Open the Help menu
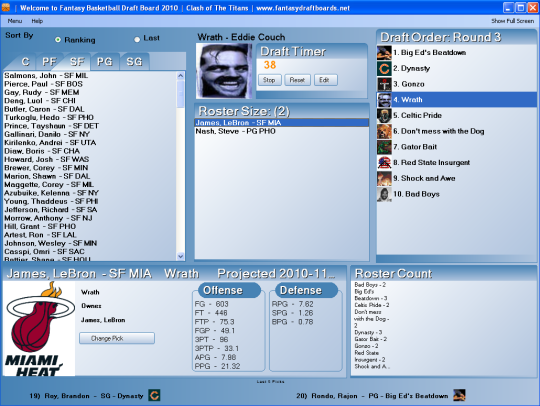The height and width of the screenshot is (406, 540). click(37, 21)
